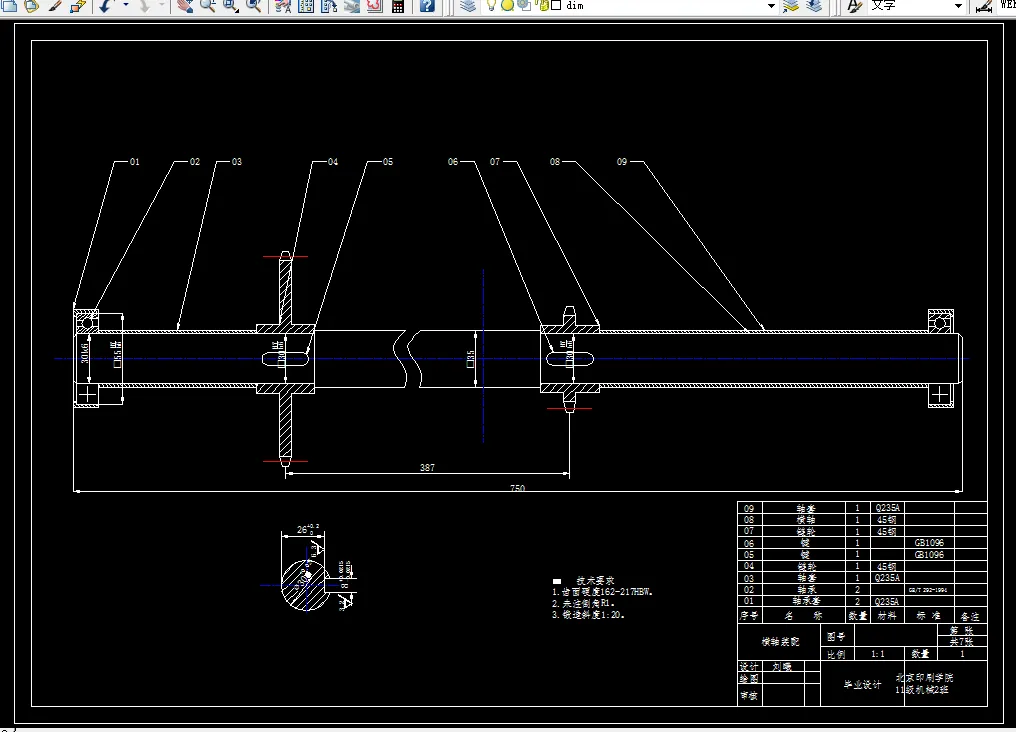This screenshot has height=732, width=1016.
Task: Click the 毕业设计 title block text
Action: pyautogui.click(x=862, y=684)
